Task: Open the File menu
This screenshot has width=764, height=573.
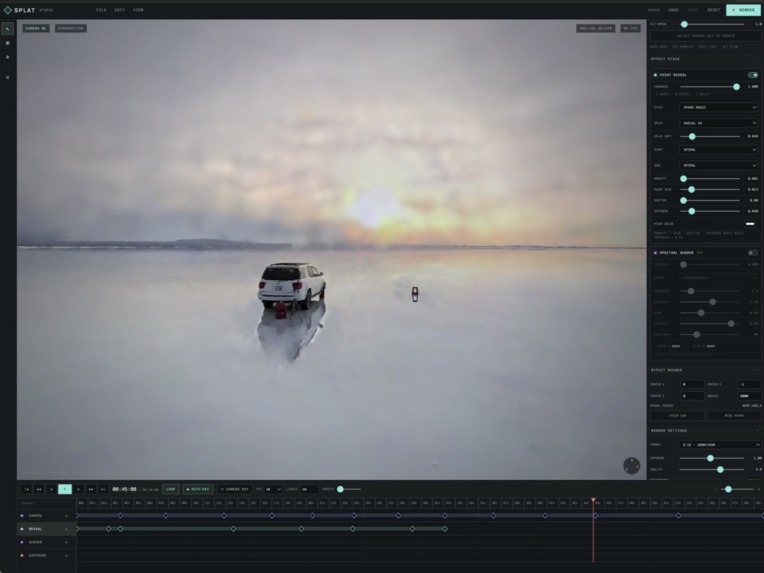Action: coord(101,10)
